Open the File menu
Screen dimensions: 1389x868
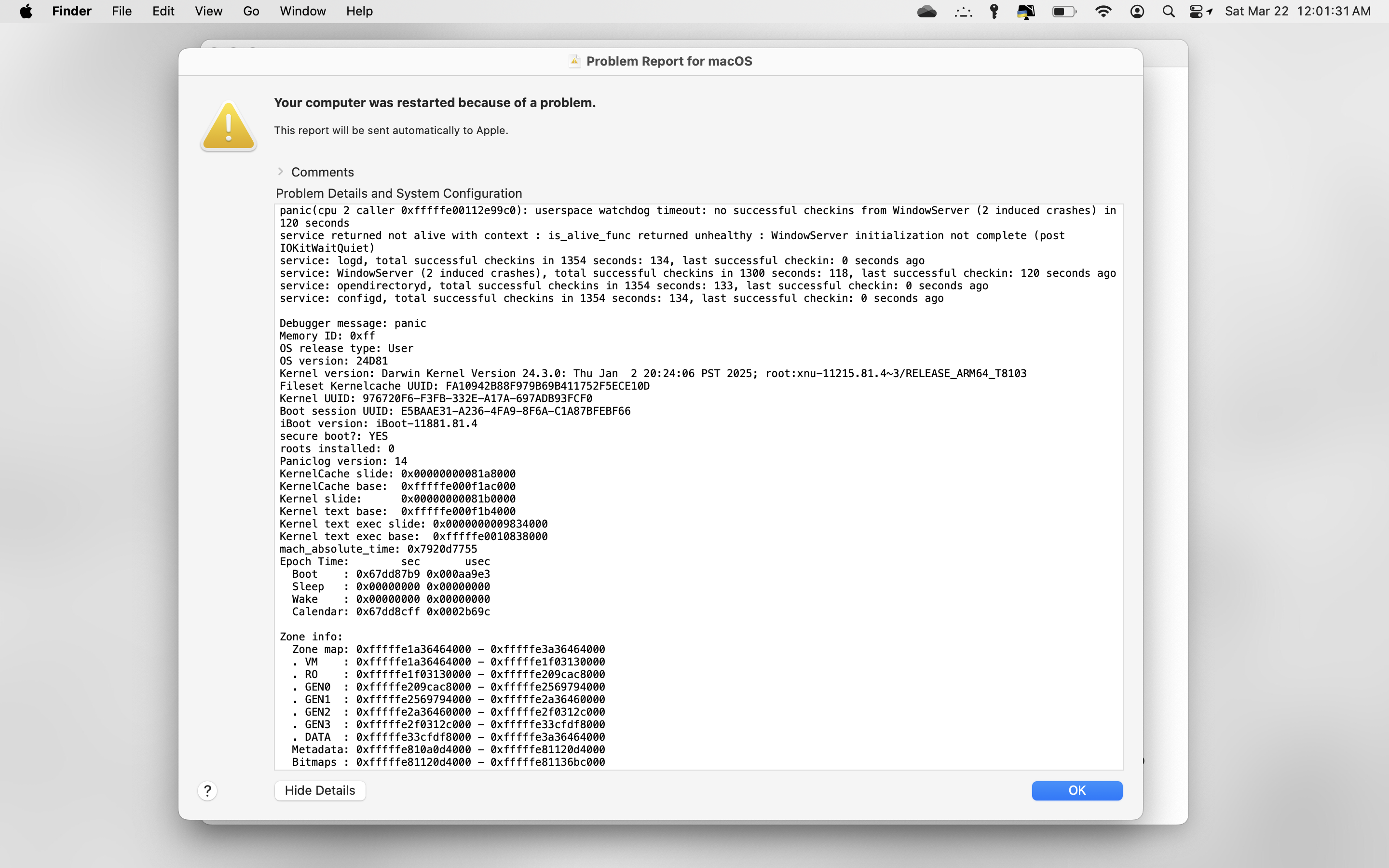pyautogui.click(x=122, y=12)
